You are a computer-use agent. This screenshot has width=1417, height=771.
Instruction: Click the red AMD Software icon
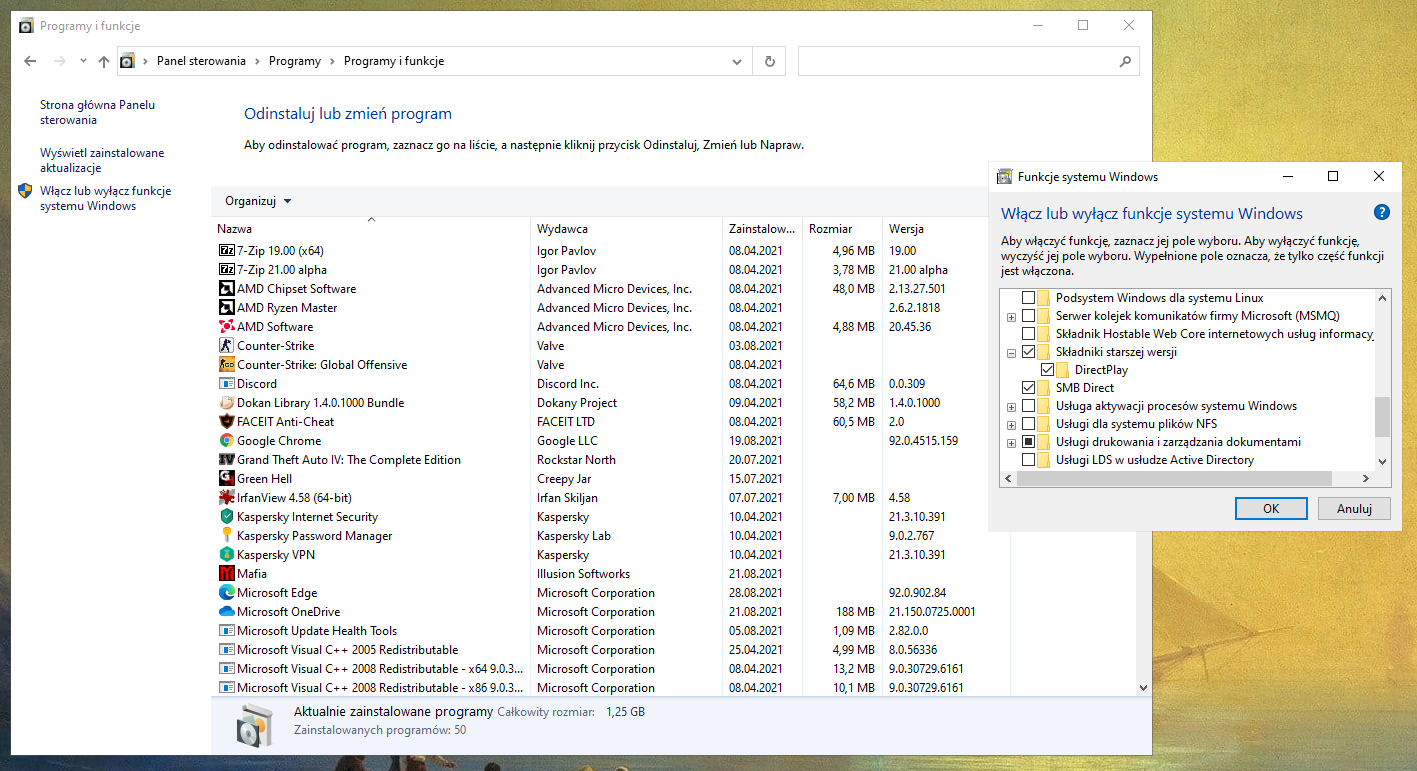[226, 327]
